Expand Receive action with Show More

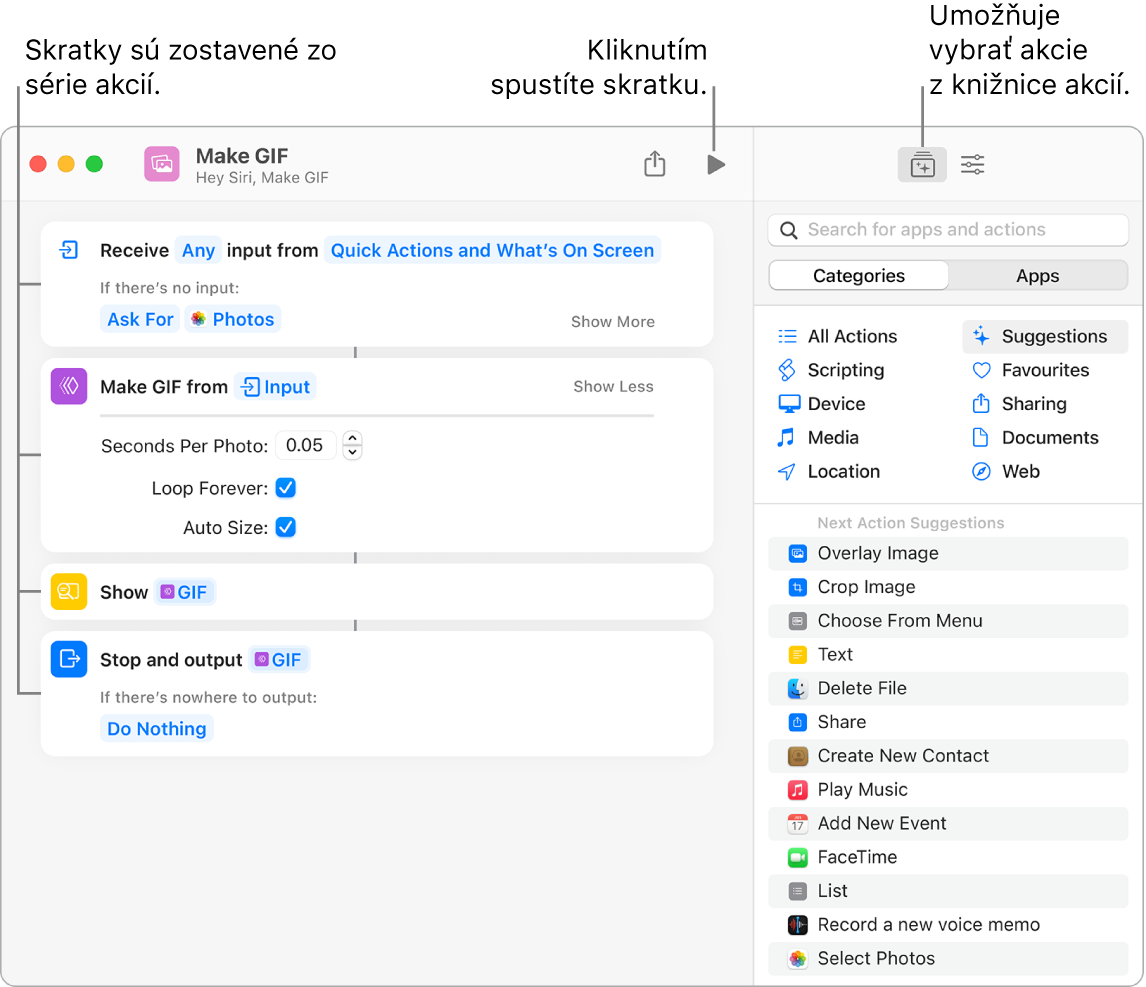click(612, 322)
